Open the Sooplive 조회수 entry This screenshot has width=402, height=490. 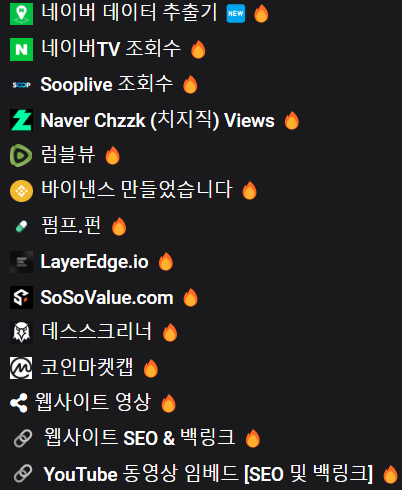(x=107, y=84)
